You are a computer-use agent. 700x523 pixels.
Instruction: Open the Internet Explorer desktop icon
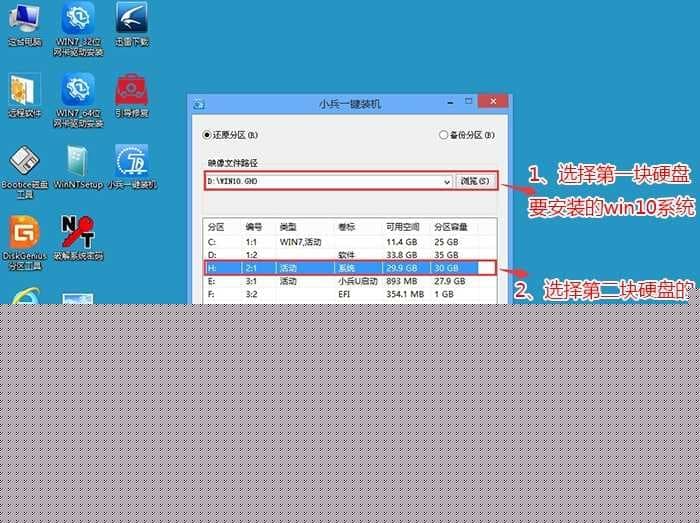25,296
